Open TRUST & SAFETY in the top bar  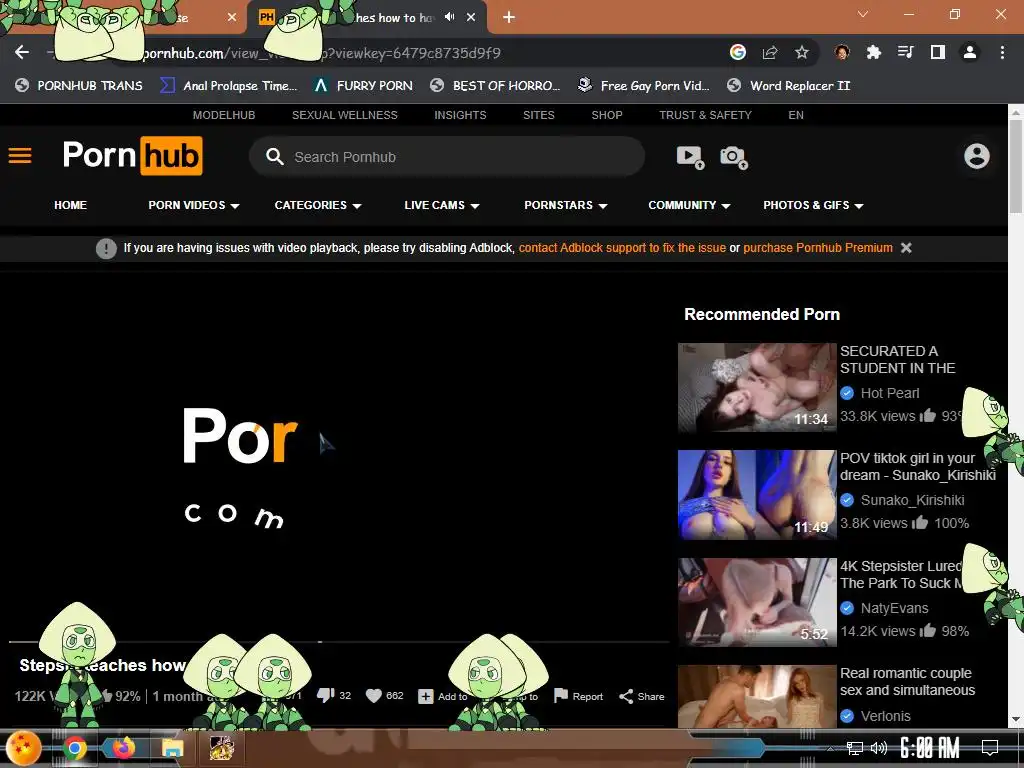coord(705,115)
